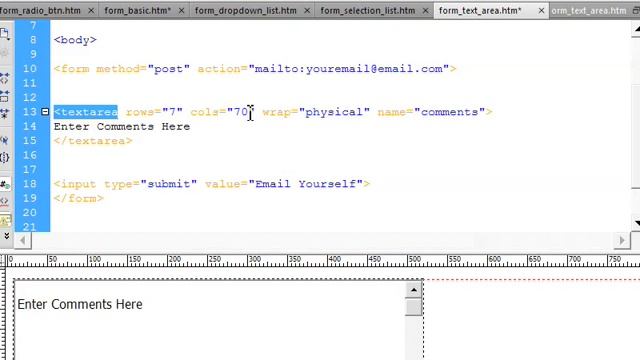Click the Show Code Navigator icon
640x360 pixels.
point(4,53)
